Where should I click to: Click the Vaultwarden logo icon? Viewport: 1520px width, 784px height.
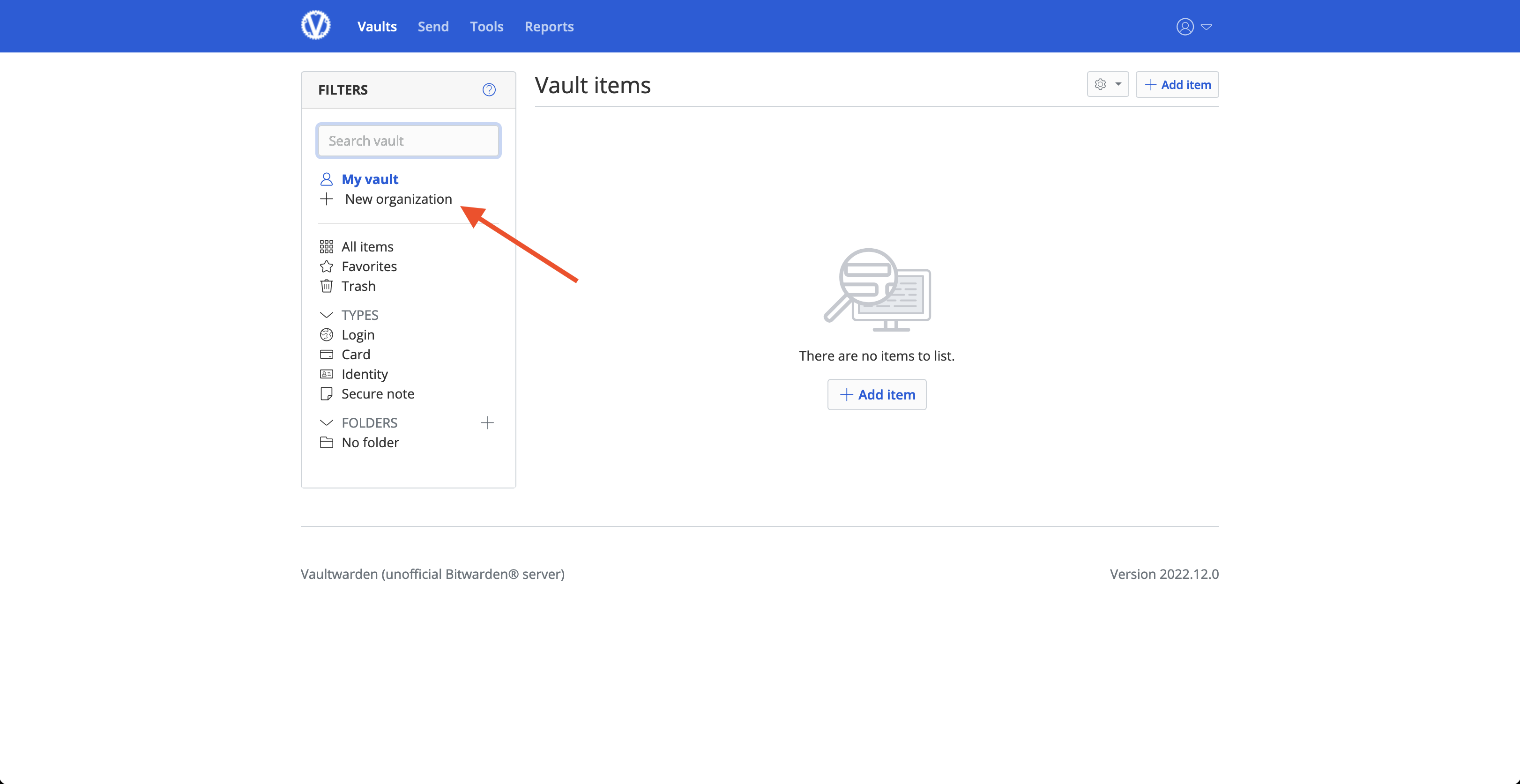point(316,25)
